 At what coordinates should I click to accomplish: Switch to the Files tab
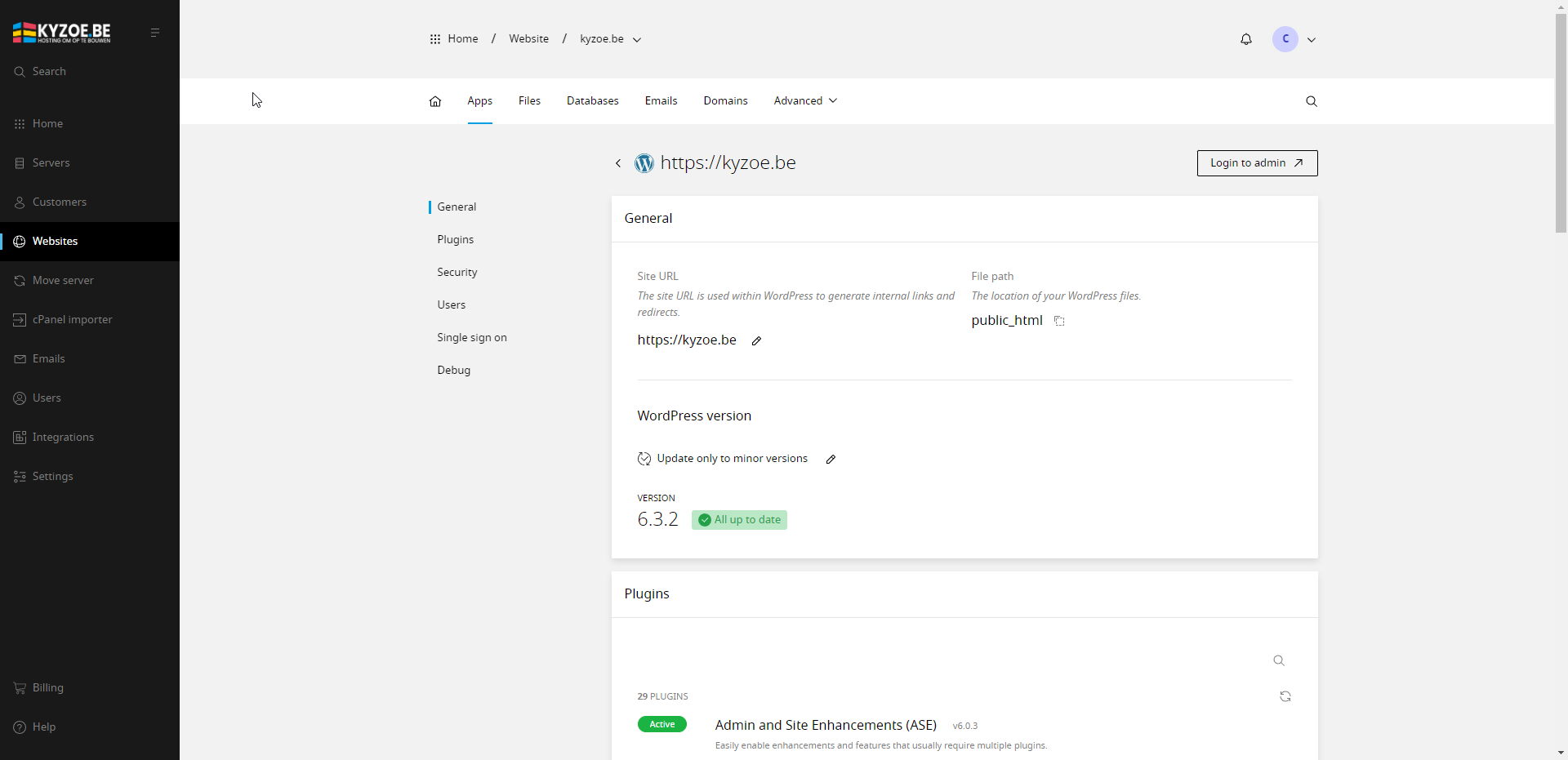click(x=529, y=101)
